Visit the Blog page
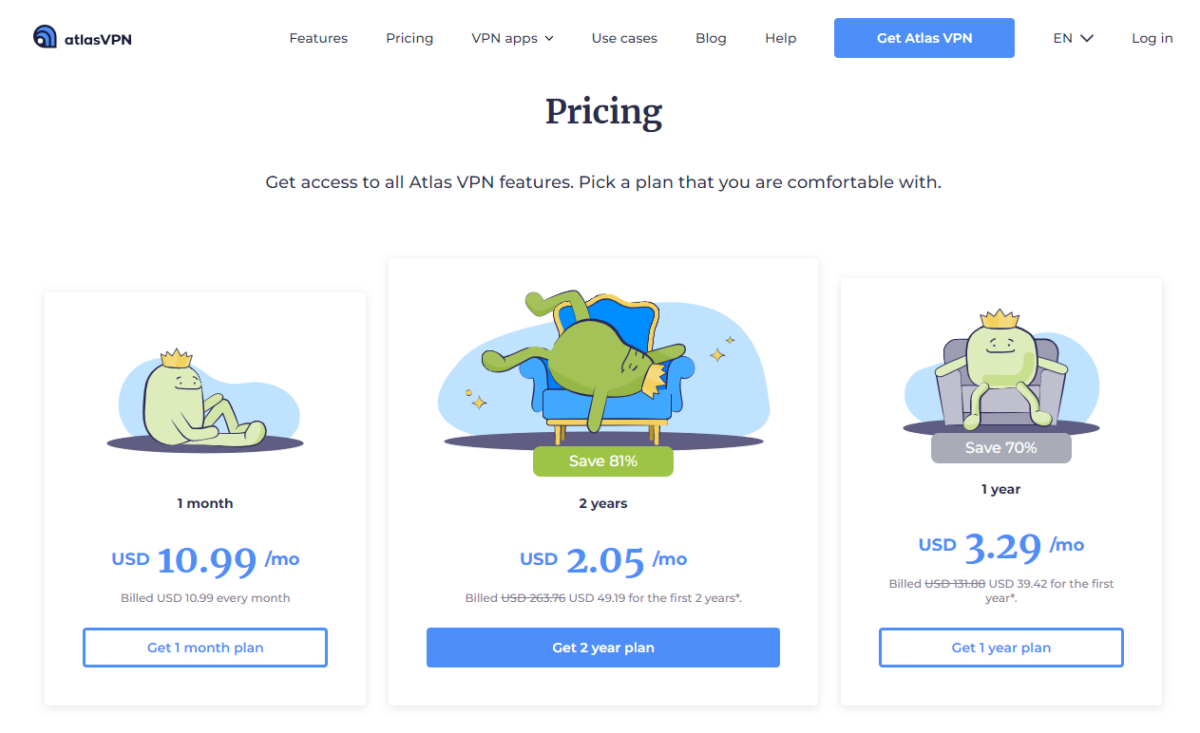Image resolution: width=1200 pixels, height=733 pixels. click(711, 38)
